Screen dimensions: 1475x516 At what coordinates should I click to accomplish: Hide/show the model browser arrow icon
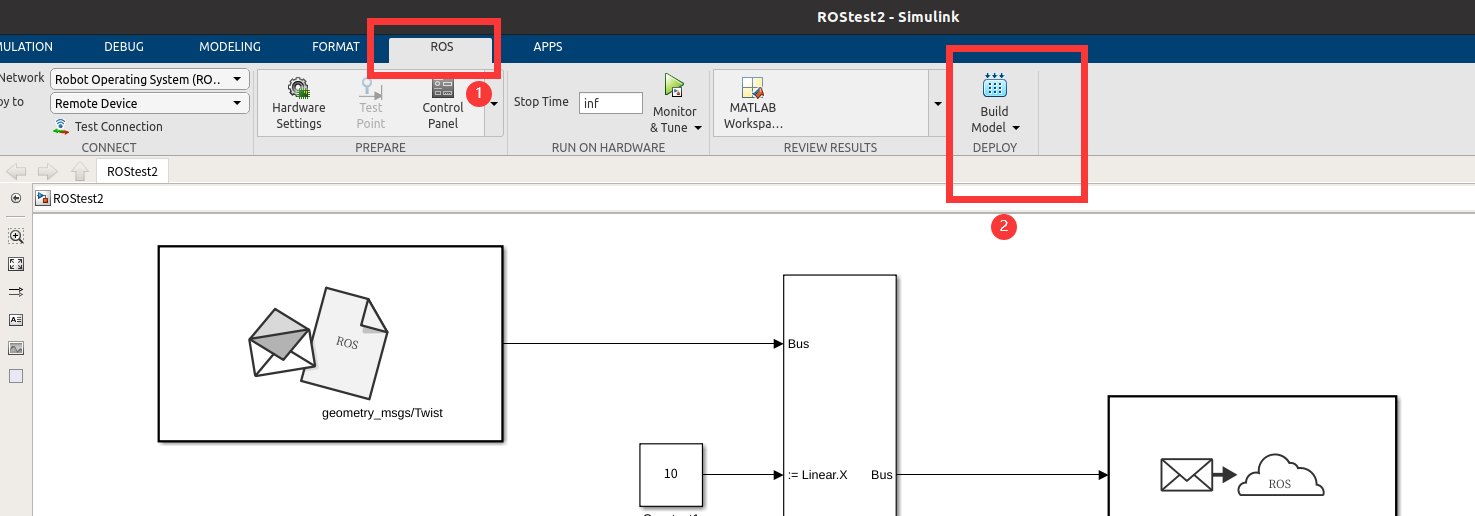tap(15, 198)
